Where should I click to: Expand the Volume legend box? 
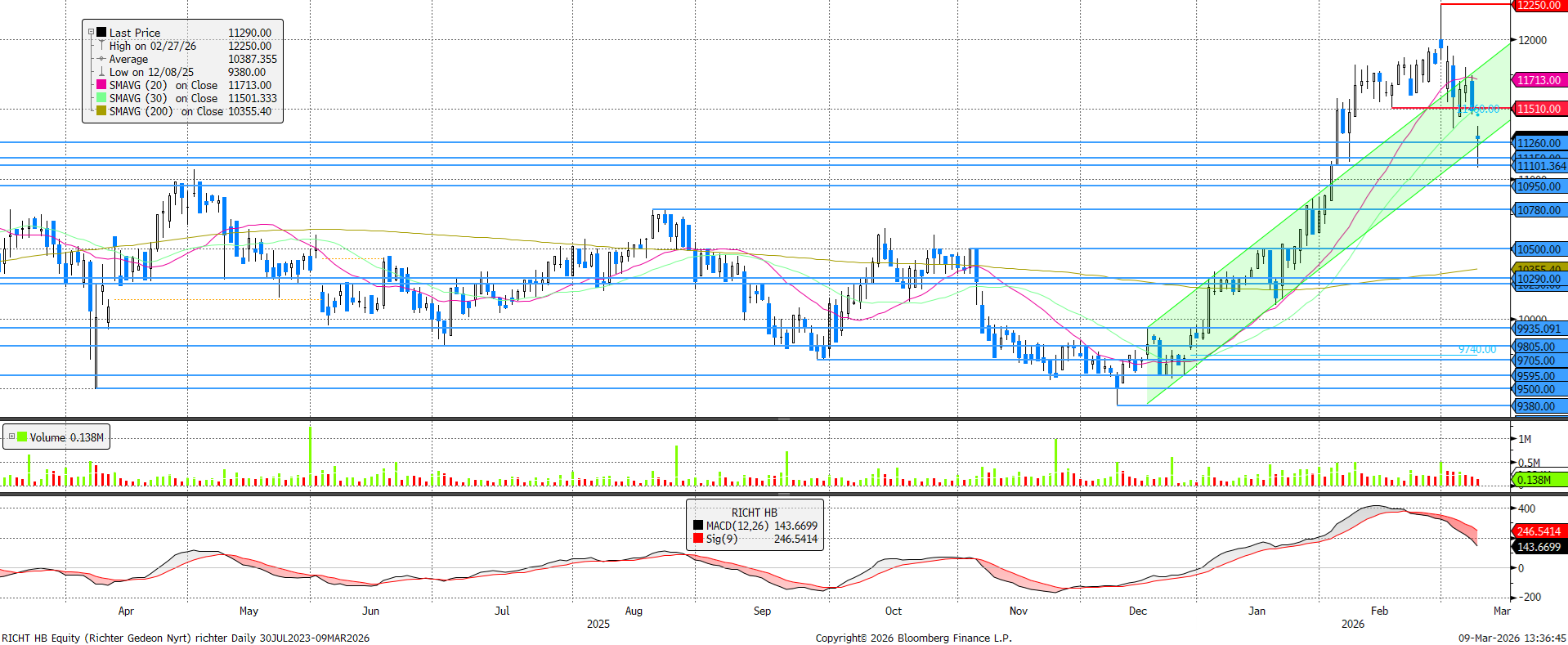pyautogui.click(x=11, y=437)
